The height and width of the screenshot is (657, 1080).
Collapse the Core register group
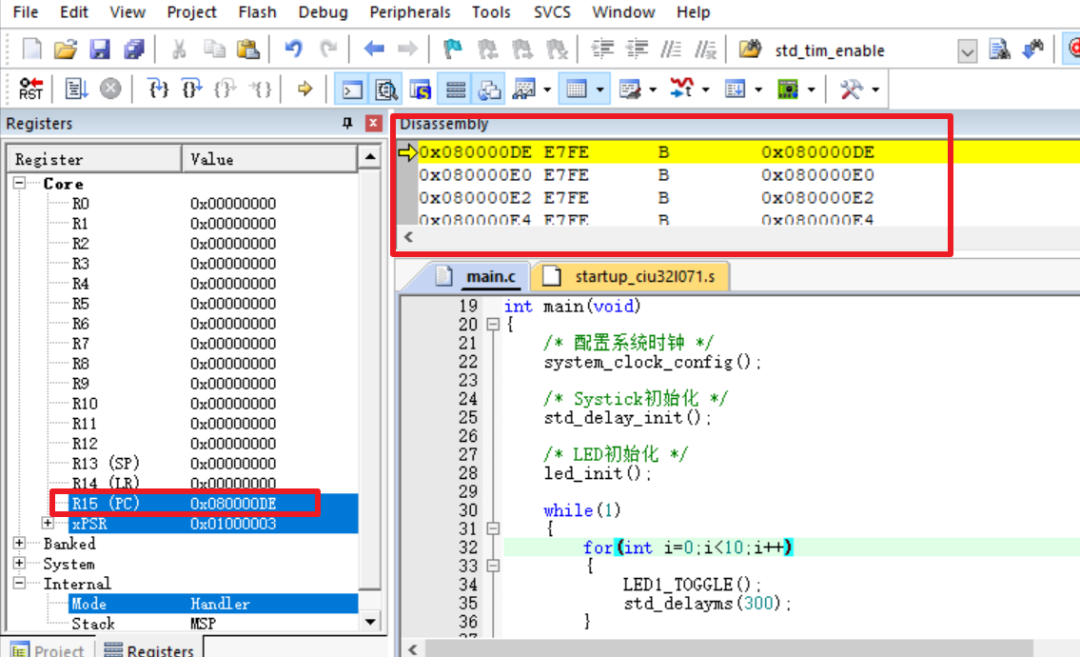(19, 183)
